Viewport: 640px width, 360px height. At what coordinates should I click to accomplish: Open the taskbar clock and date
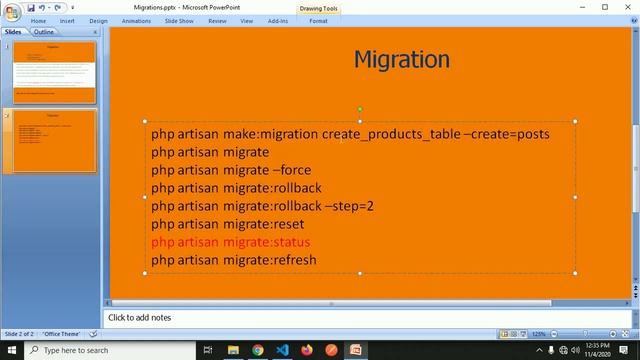click(598, 350)
